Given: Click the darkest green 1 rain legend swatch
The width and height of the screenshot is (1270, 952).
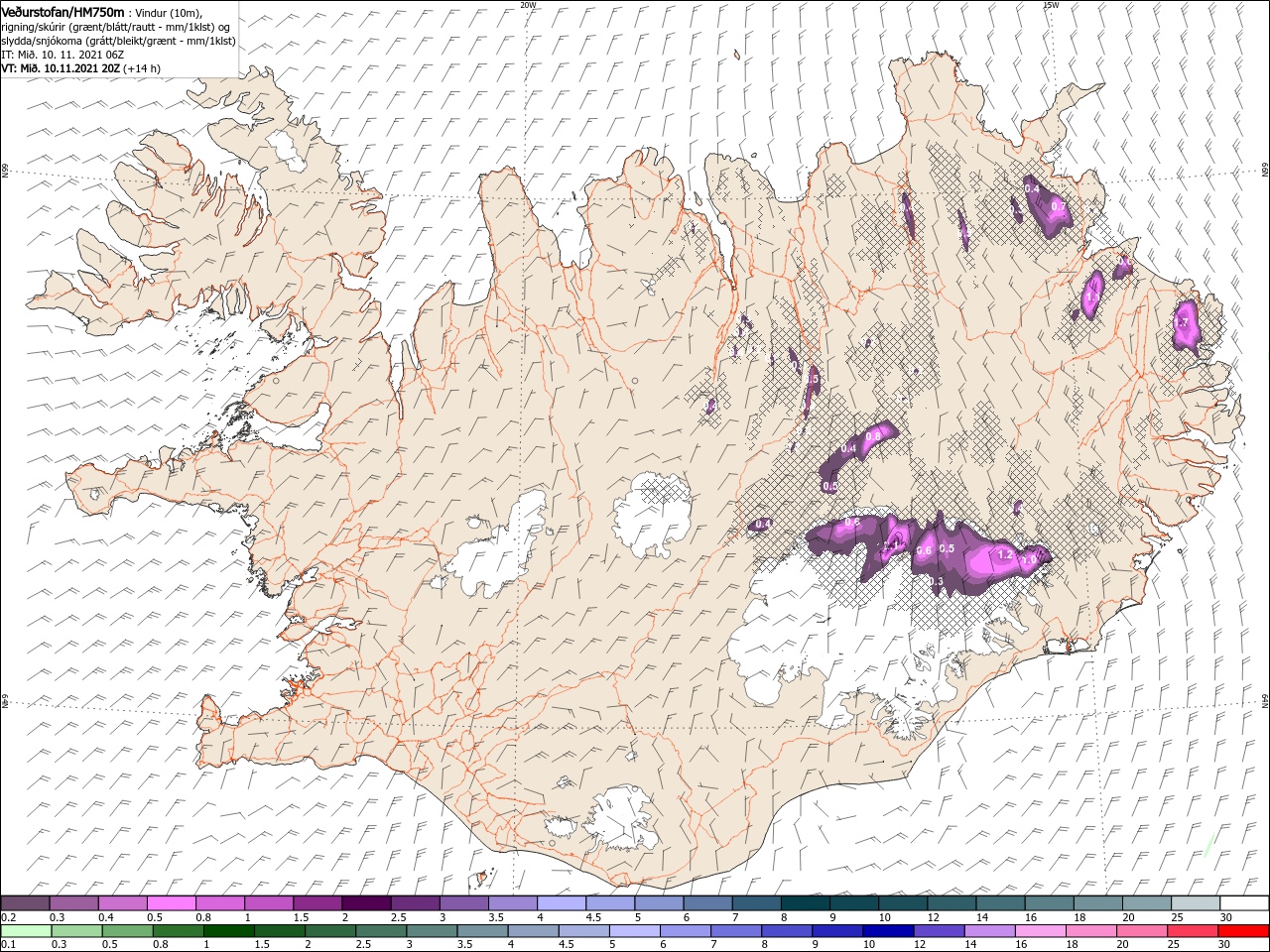Looking at the screenshot, I should pyautogui.click(x=228, y=931).
